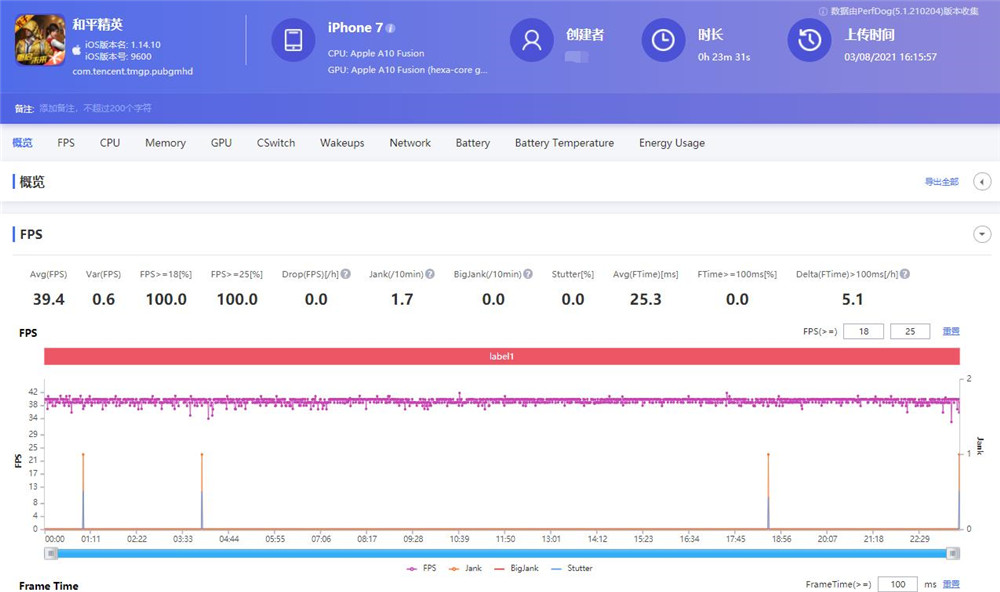Image resolution: width=1000 pixels, height=592 pixels.
Task: Click the FPS threshold field showing 18
Action: pos(863,331)
